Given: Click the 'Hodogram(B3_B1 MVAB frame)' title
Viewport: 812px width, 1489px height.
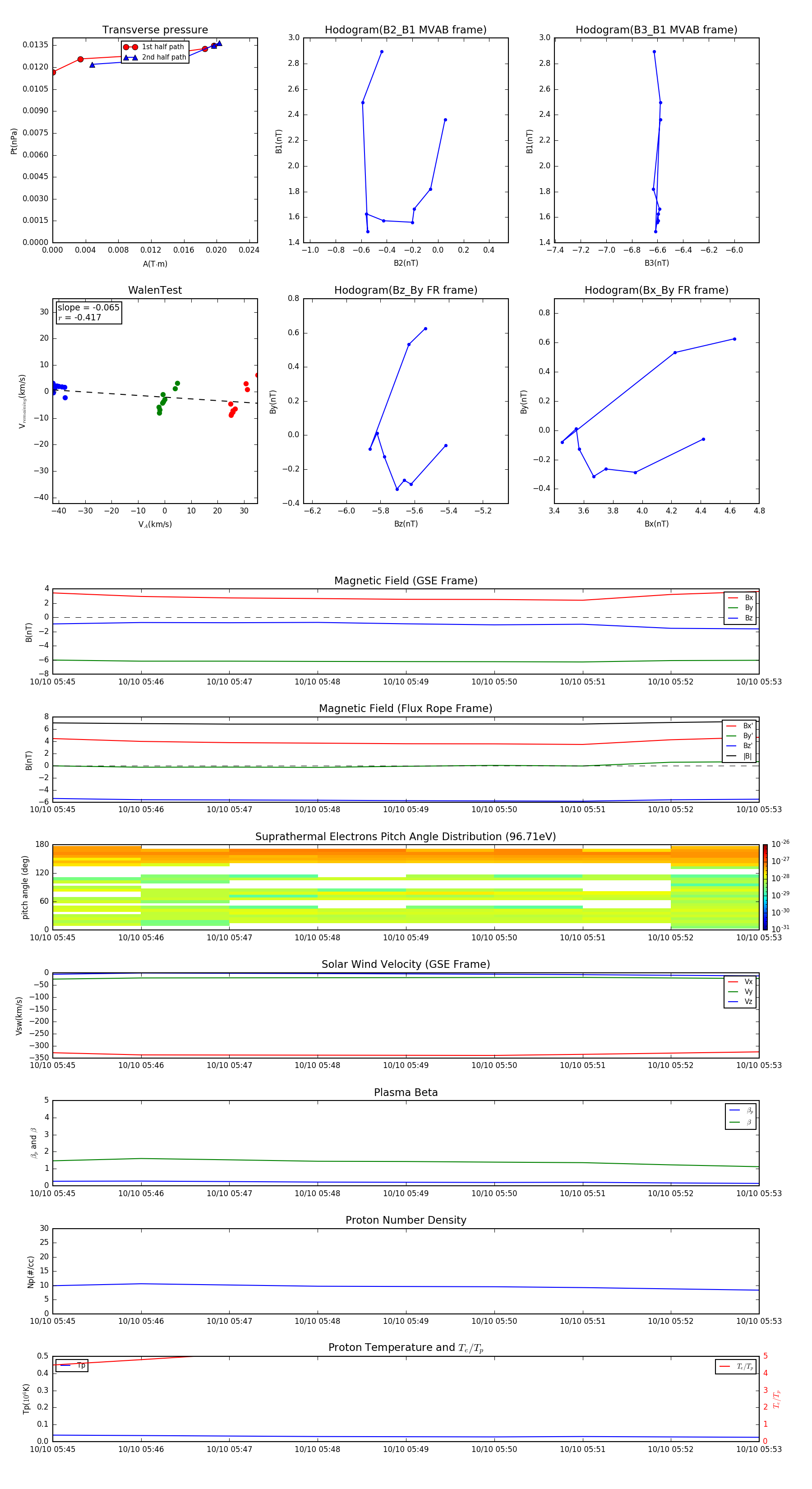Looking at the screenshot, I should point(656,30).
